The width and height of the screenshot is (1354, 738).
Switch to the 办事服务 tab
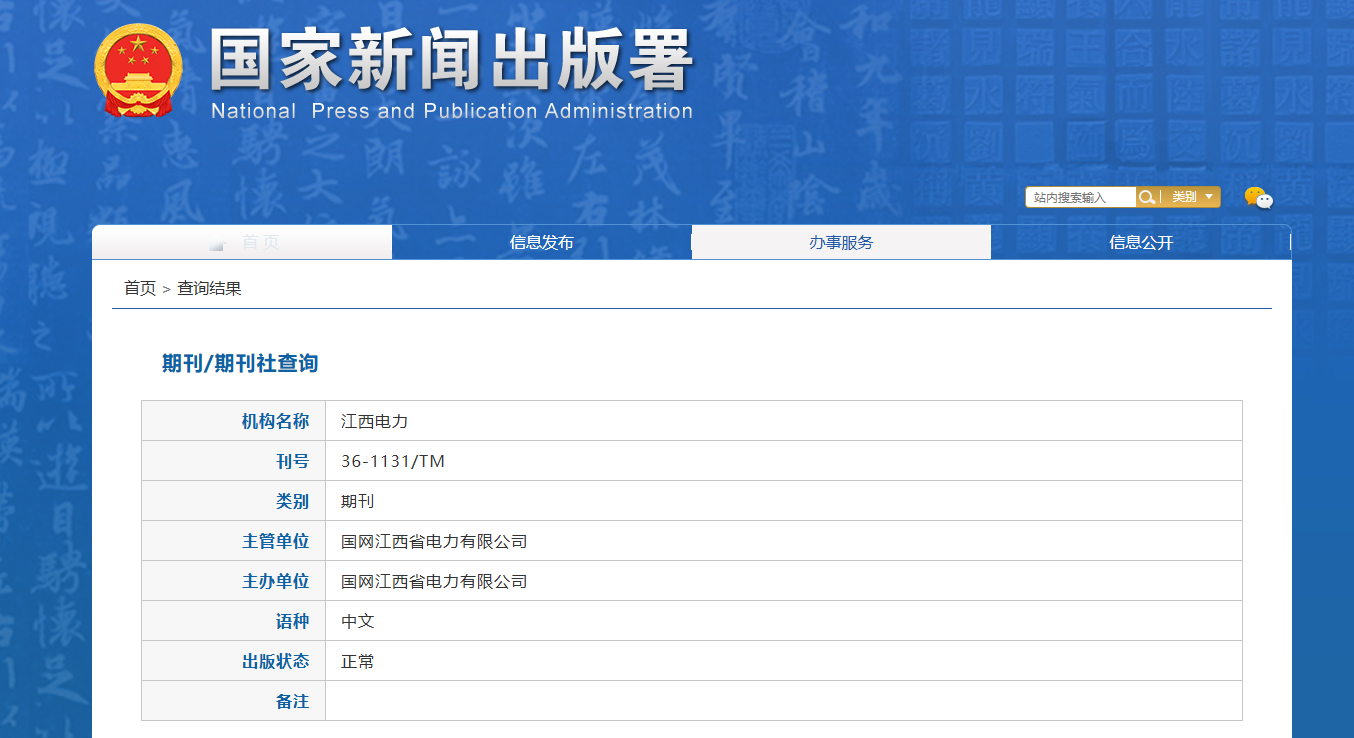(x=841, y=243)
